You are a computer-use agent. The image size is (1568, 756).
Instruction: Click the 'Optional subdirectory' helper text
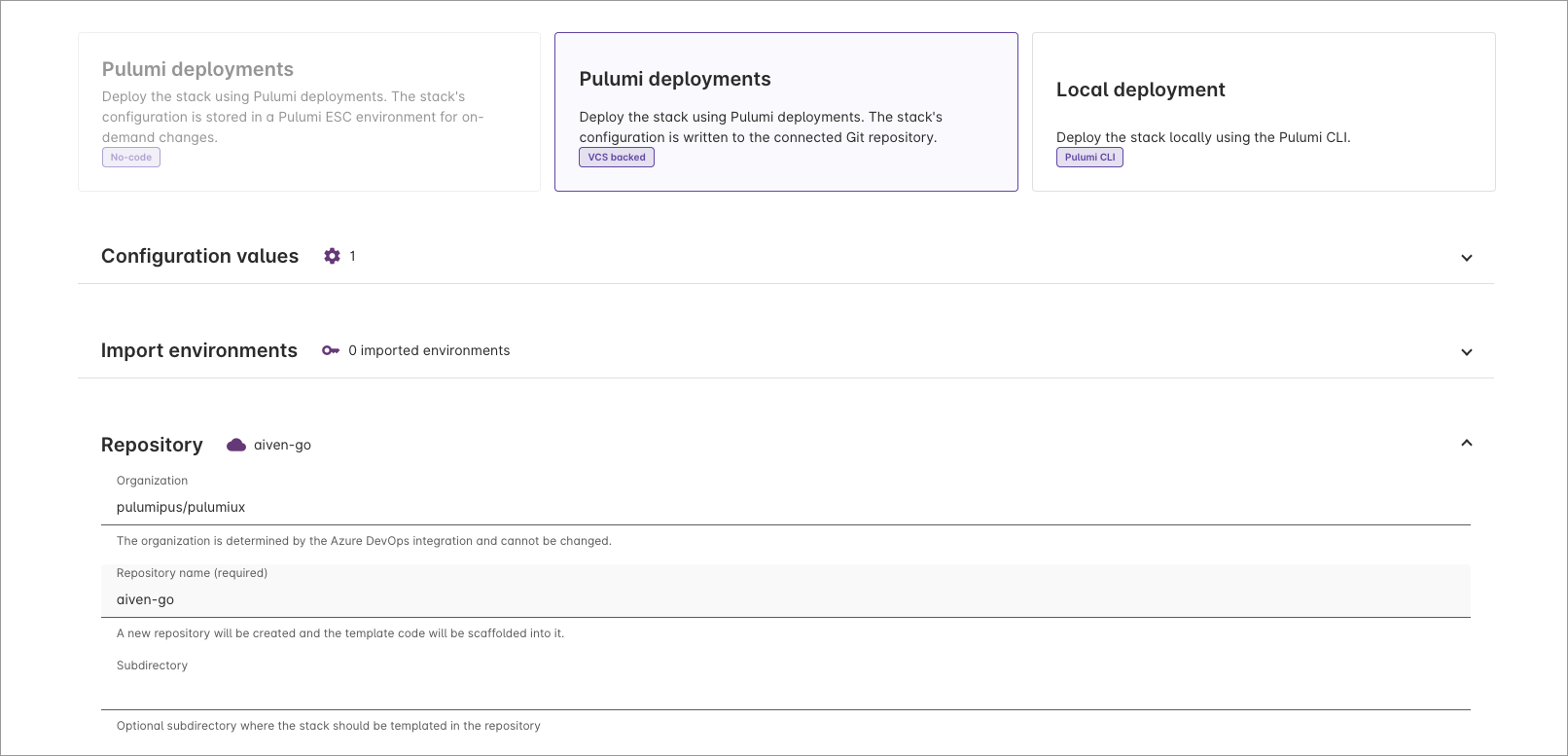pos(329,726)
